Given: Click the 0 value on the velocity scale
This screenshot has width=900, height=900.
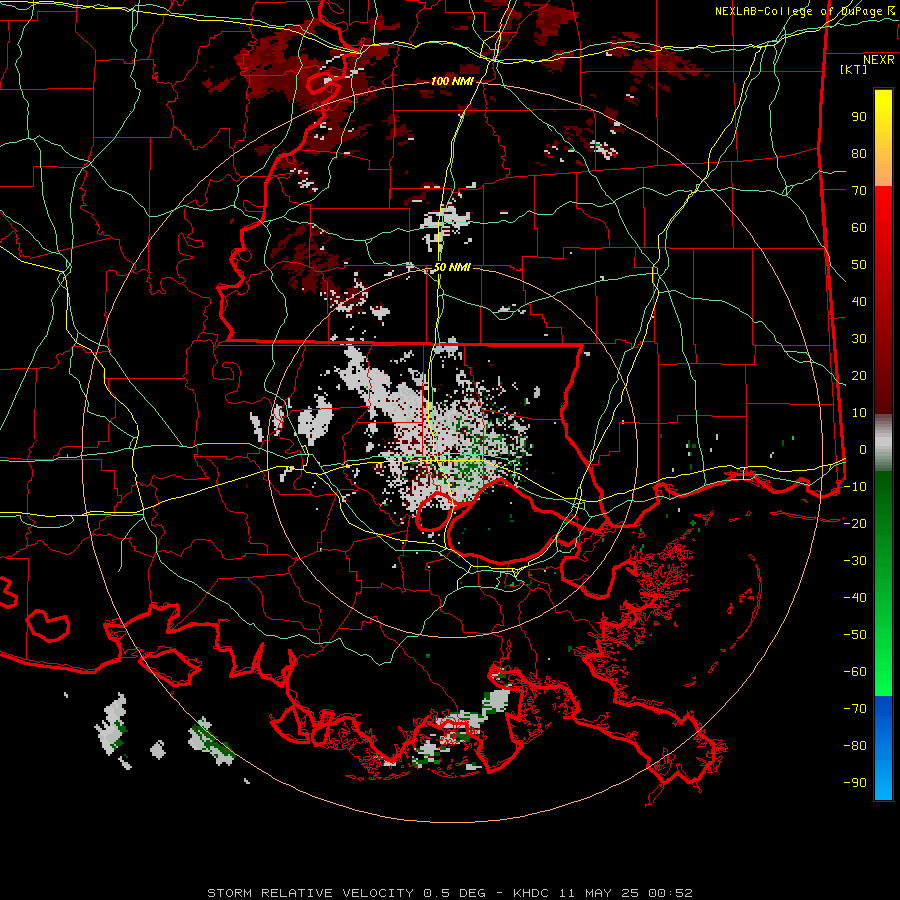Looking at the screenshot, I should (x=862, y=449).
